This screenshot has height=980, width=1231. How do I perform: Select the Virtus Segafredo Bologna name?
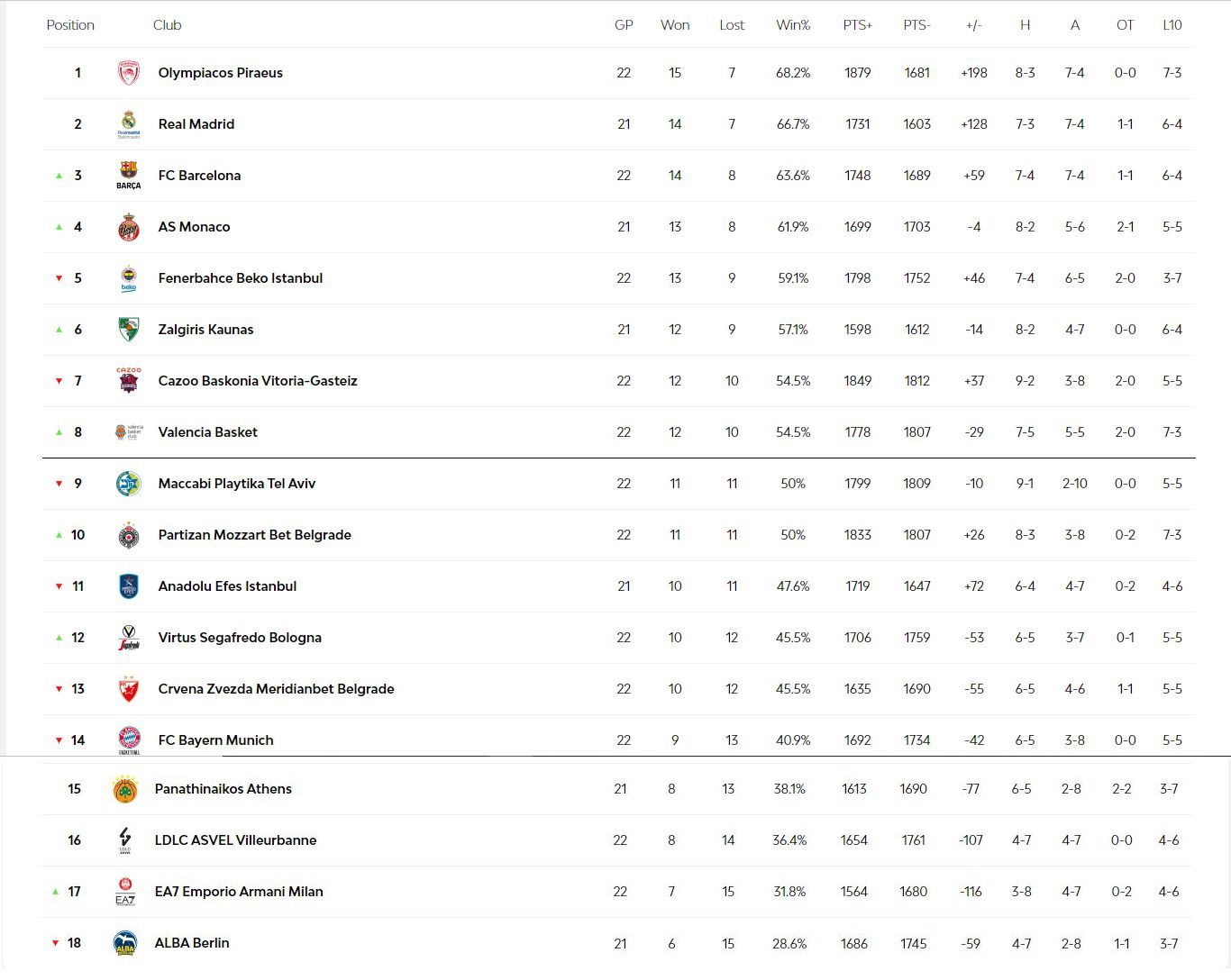tap(240, 638)
